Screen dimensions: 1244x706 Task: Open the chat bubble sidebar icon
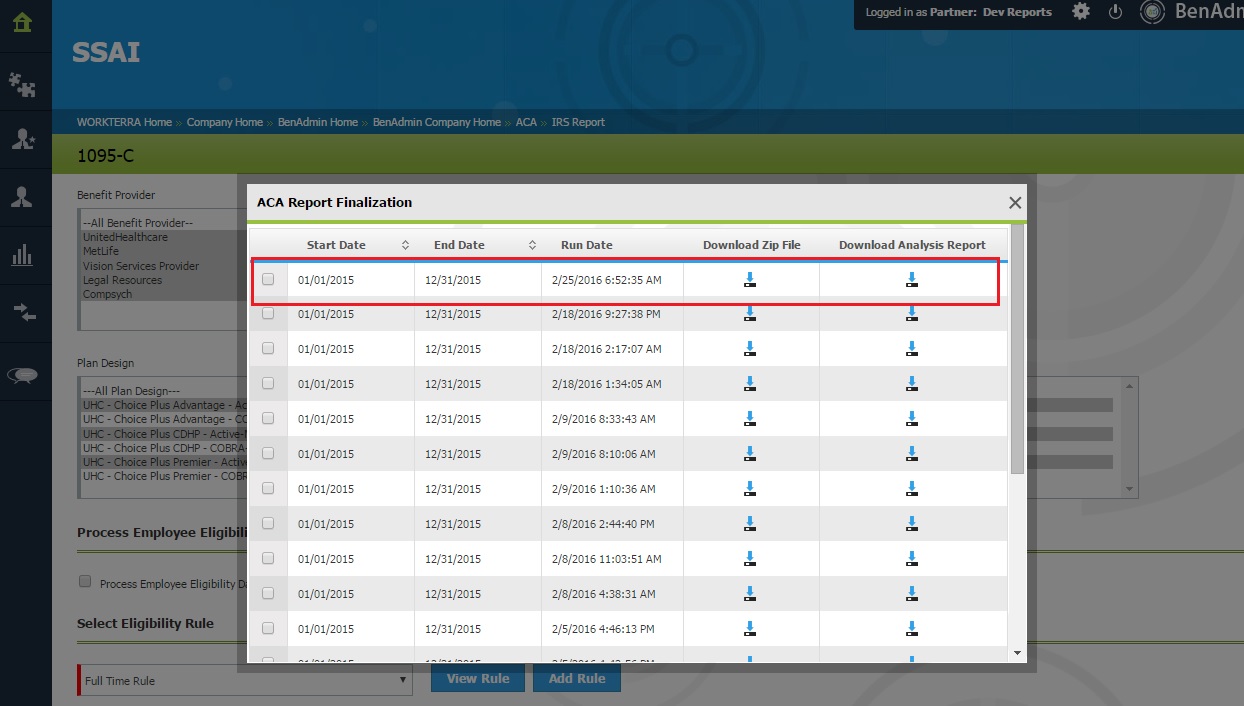23,376
